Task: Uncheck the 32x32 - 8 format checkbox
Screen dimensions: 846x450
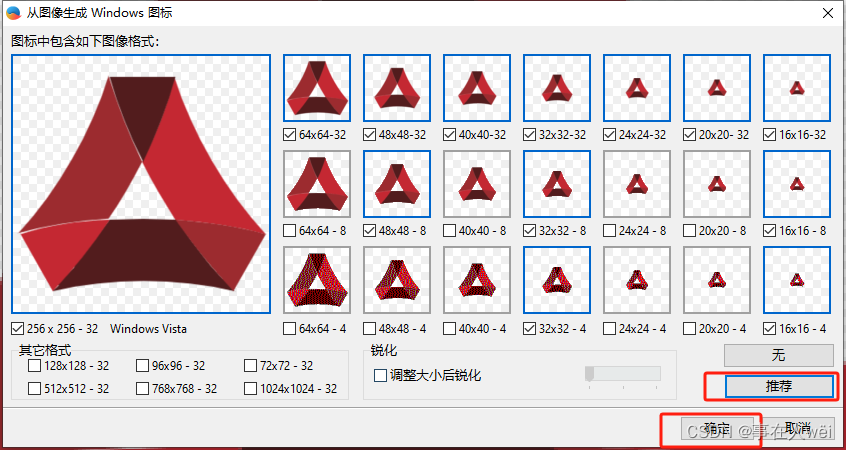Action: click(530, 231)
